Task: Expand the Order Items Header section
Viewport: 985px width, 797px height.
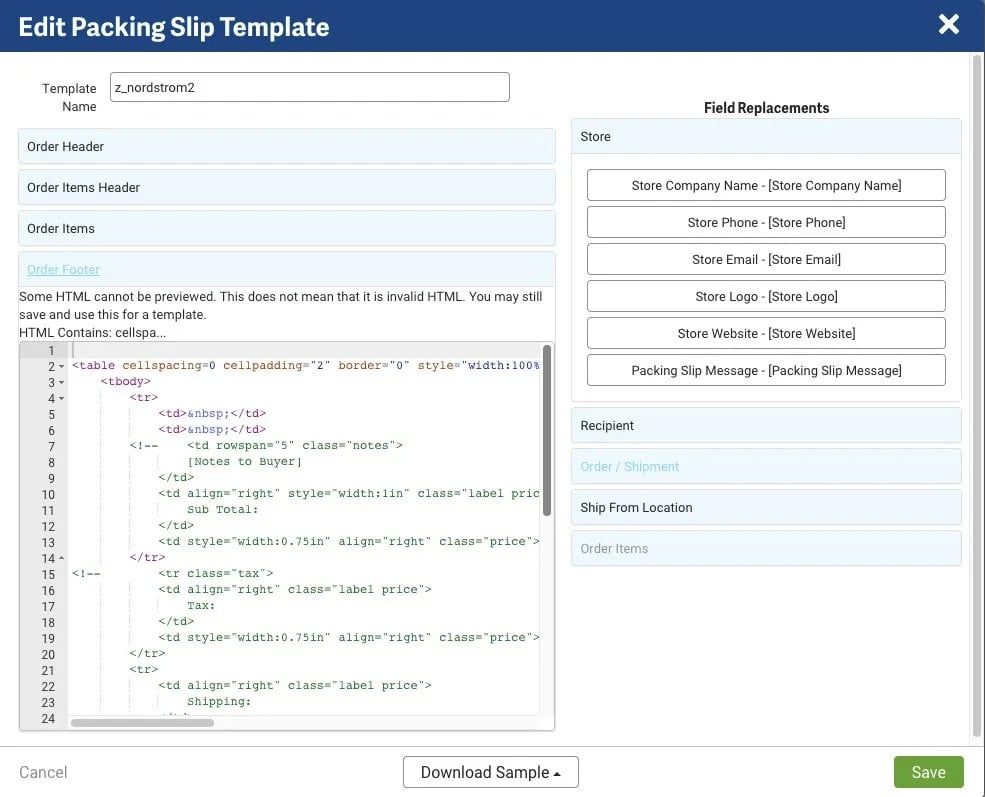Action: click(287, 186)
